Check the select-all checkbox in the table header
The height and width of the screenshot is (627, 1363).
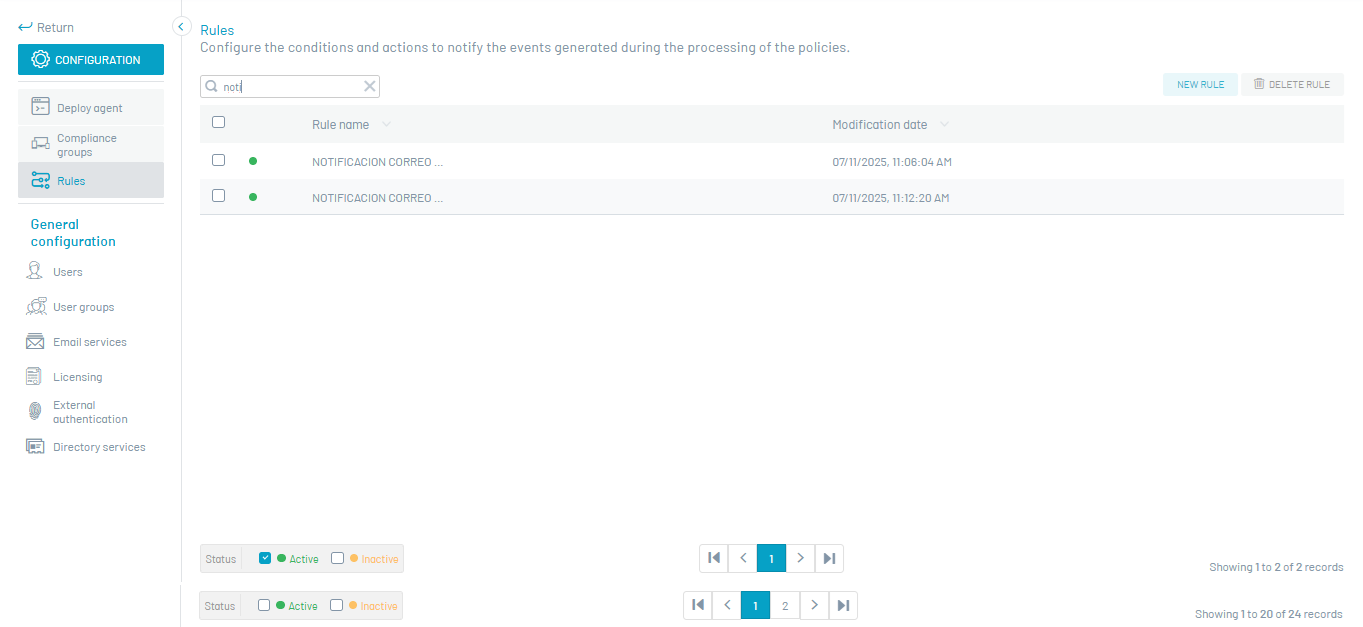(x=218, y=122)
